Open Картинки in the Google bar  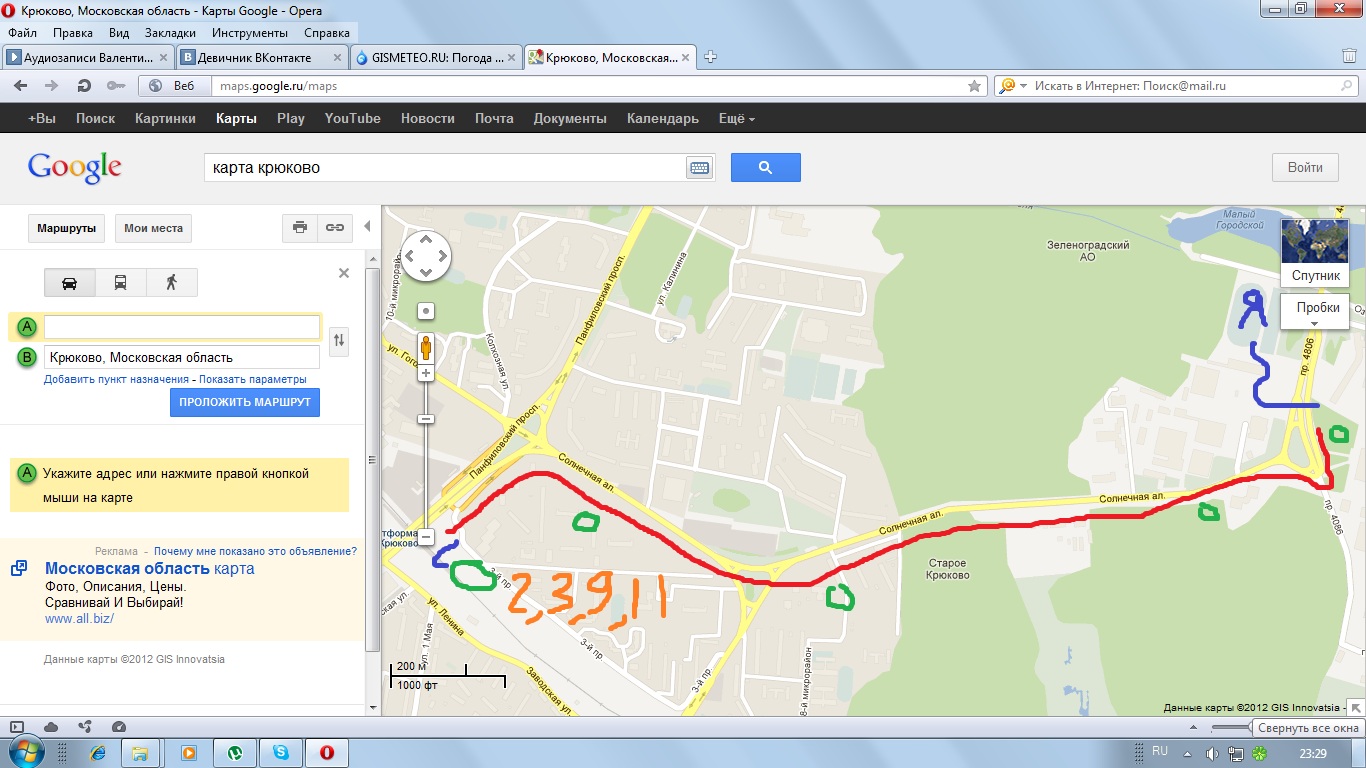(165, 118)
